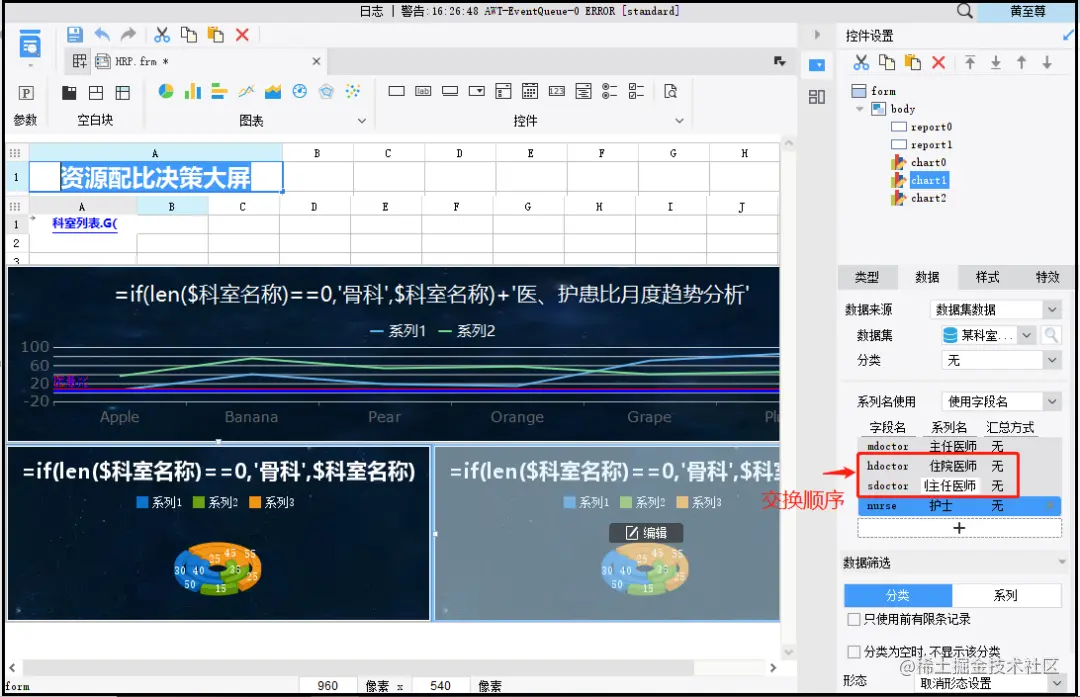Delete widget in the control settings panel

click(x=938, y=63)
